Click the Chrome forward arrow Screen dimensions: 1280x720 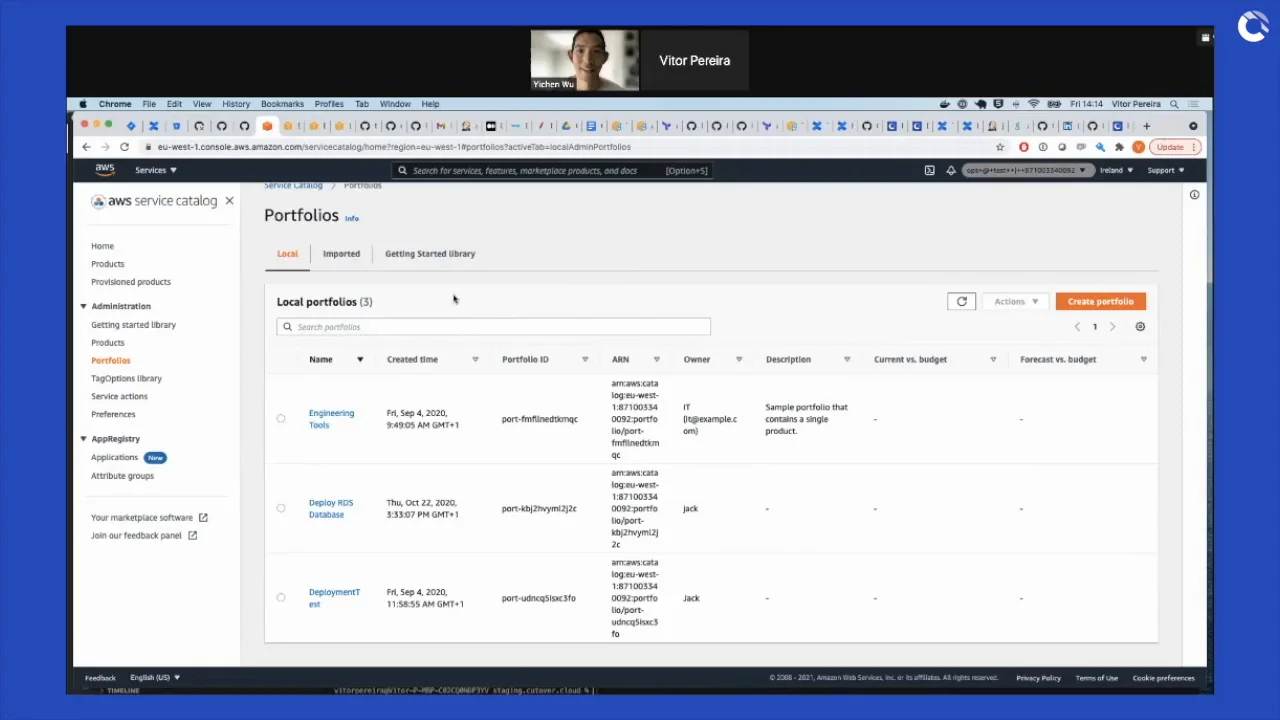(x=105, y=147)
